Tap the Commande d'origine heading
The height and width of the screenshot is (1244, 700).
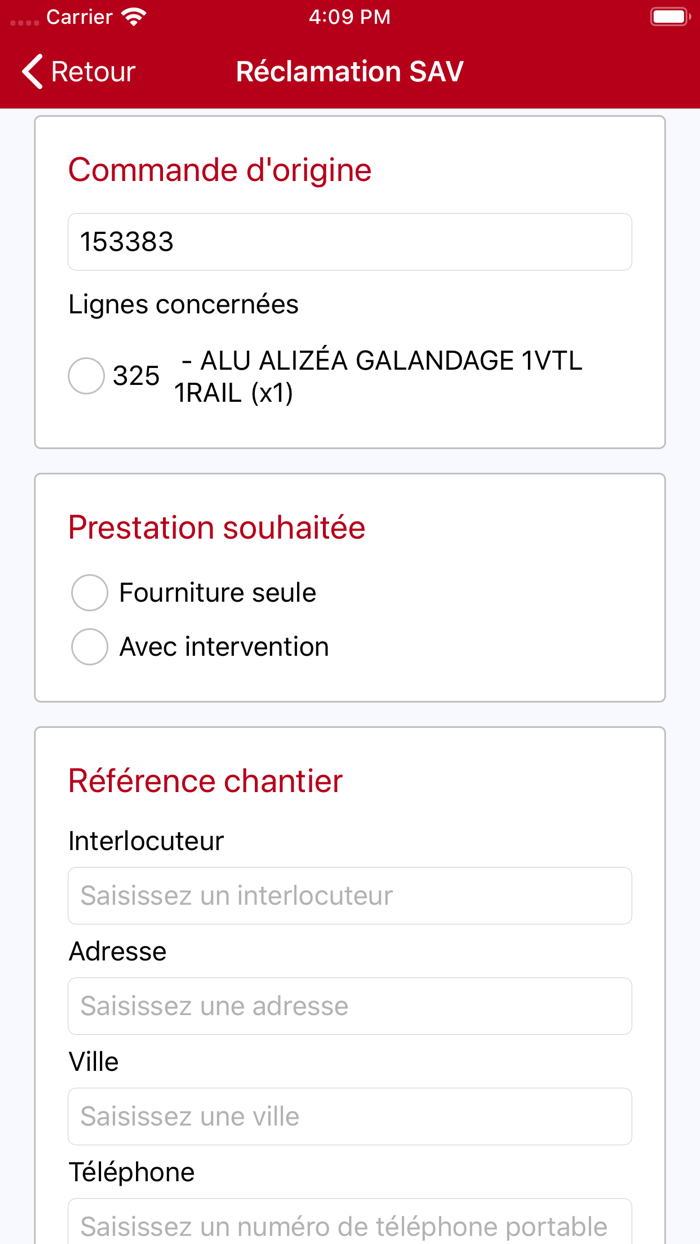pos(220,170)
